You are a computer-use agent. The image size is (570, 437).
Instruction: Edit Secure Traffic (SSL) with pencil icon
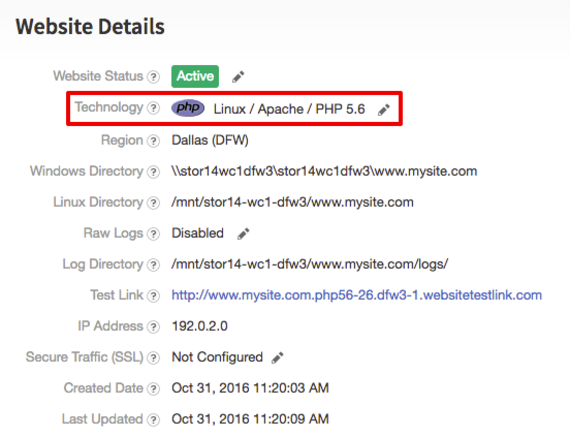(x=277, y=358)
